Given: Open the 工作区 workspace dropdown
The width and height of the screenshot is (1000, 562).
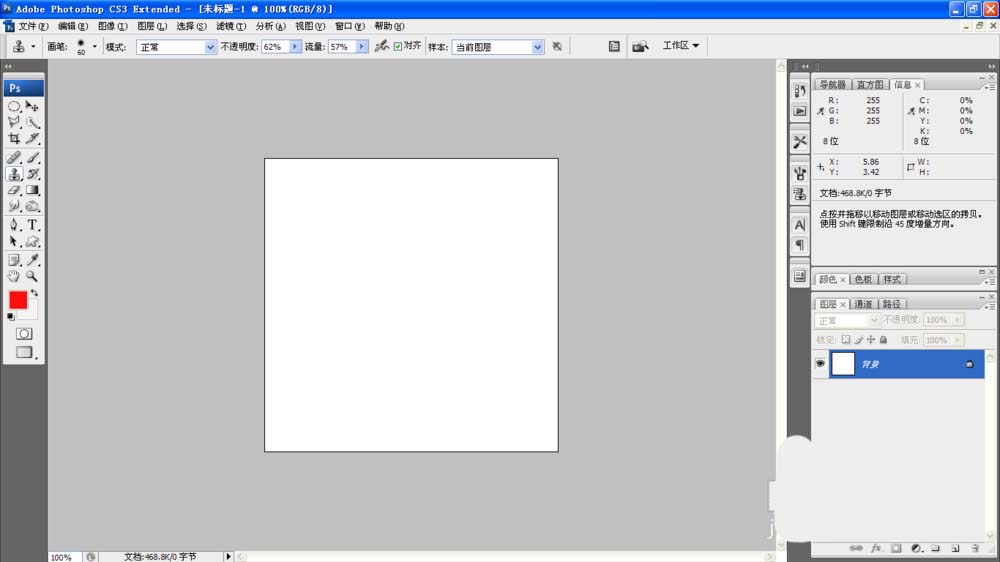Looking at the screenshot, I should (680, 46).
